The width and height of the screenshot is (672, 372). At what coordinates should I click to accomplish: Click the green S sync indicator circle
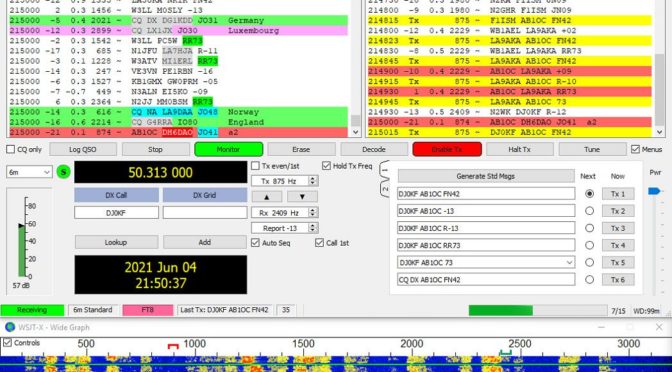click(x=63, y=172)
